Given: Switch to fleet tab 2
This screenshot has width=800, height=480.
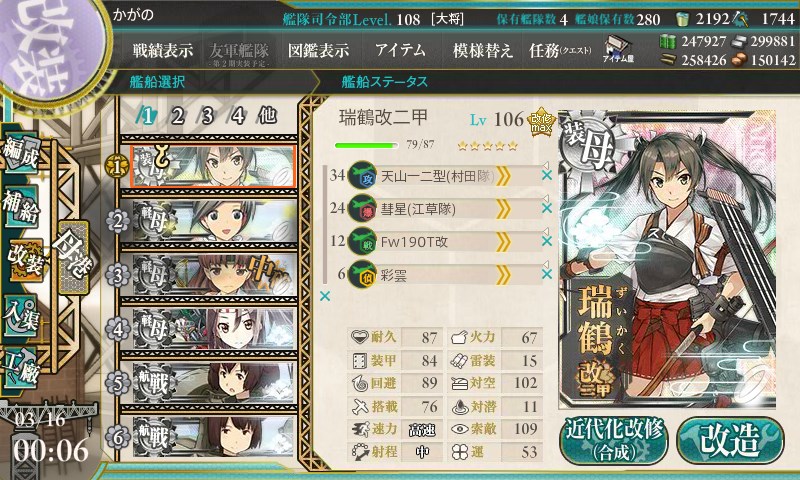Looking at the screenshot, I should coord(177,116).
